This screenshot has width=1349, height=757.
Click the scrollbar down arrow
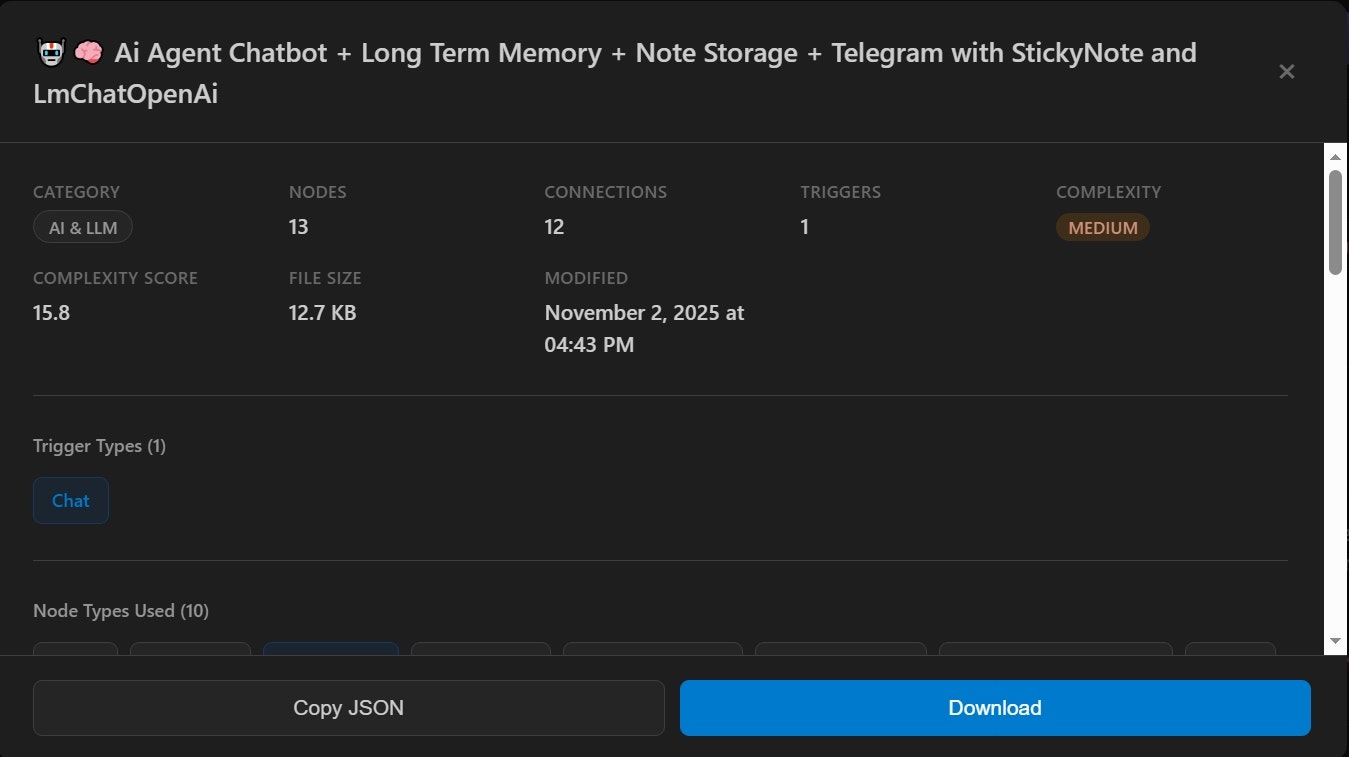pos(1334,641)
